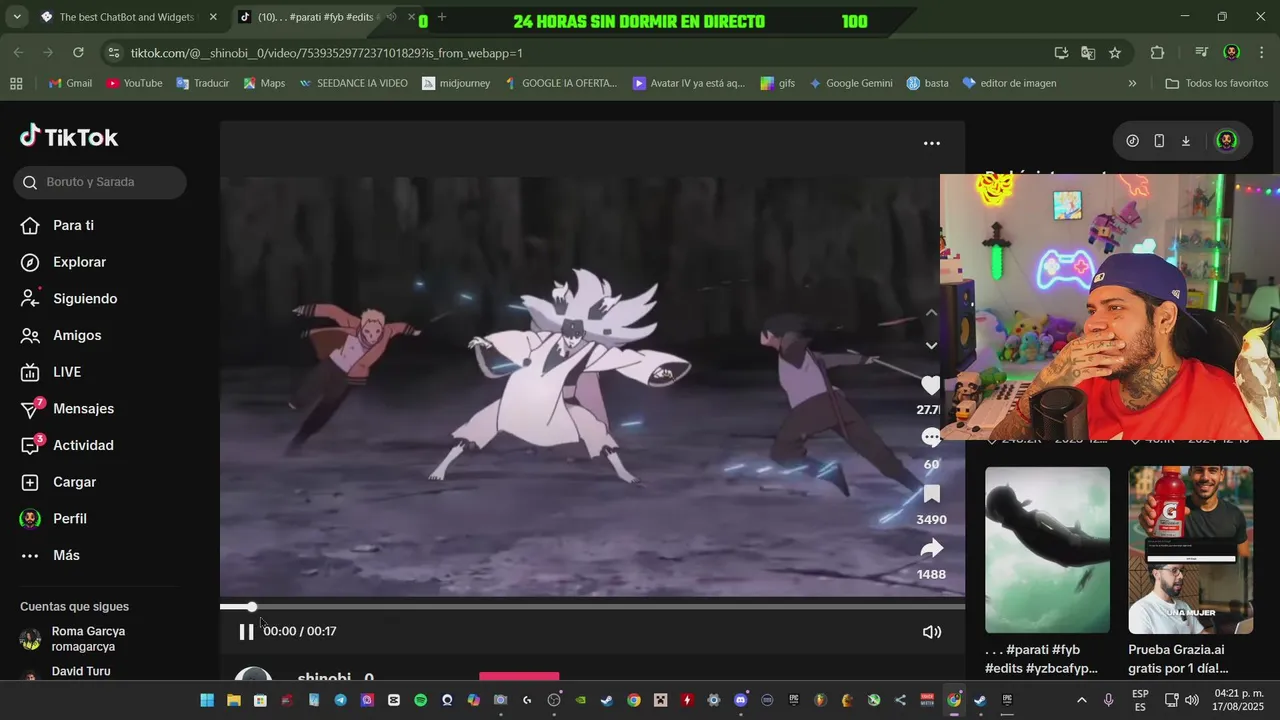This screenshot has height=720, width=1280.
Task: Install app icon in address bar
Action: coord(1061,53)
